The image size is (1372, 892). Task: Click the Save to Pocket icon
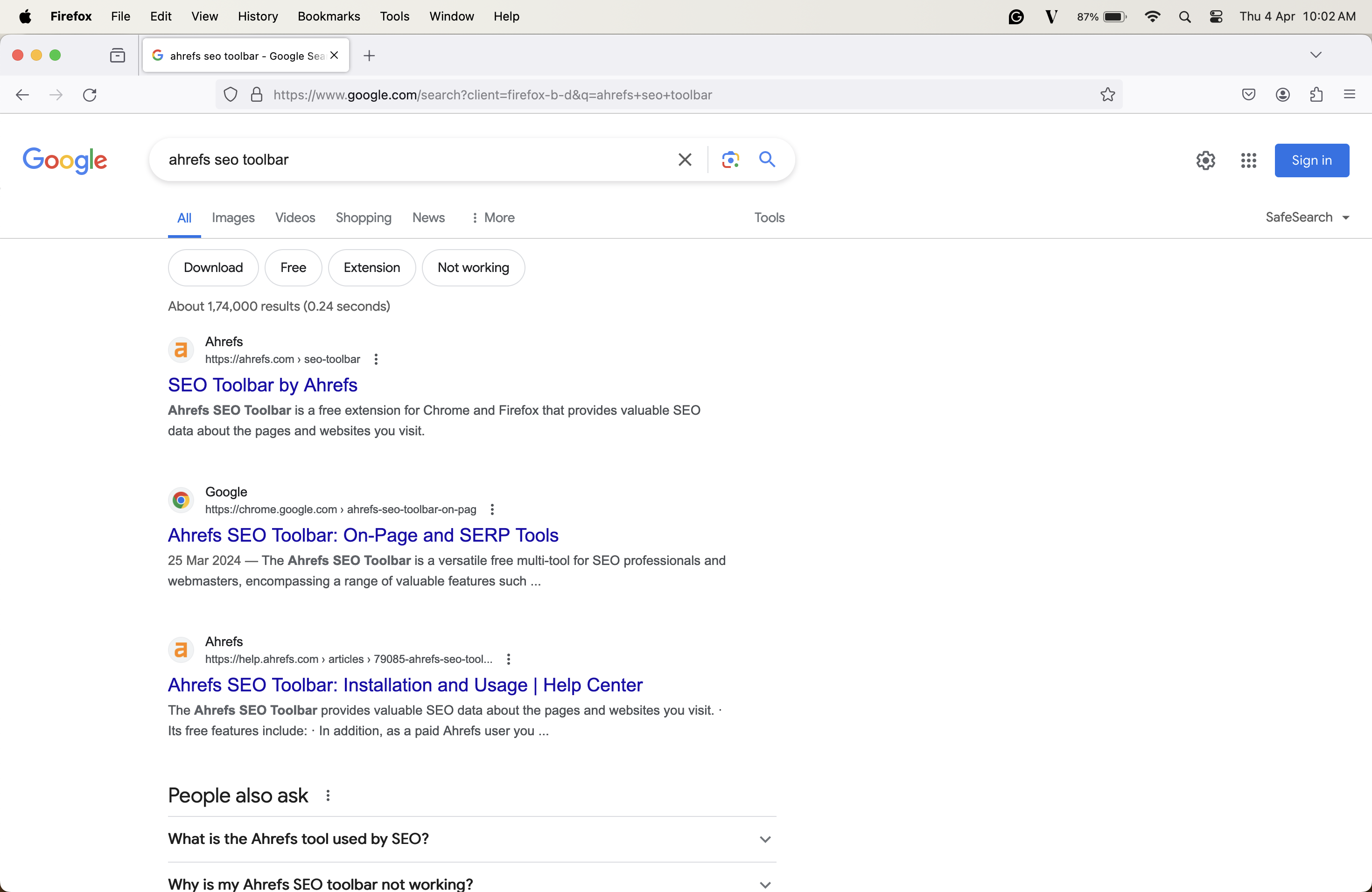[x=1249, y=95]
